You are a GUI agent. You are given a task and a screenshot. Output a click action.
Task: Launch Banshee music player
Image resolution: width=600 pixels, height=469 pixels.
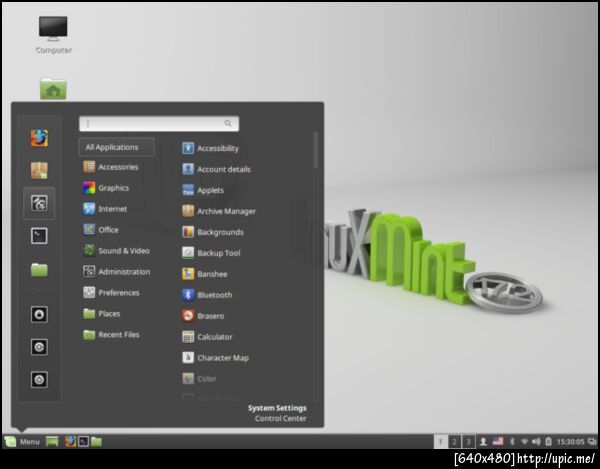(205, 274)
